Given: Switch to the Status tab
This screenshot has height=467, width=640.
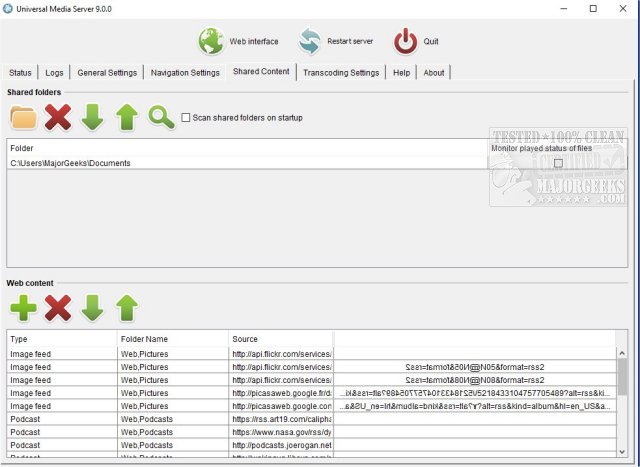Looking at the screenshot, I should pyautogui.click(x=20, y=73).
